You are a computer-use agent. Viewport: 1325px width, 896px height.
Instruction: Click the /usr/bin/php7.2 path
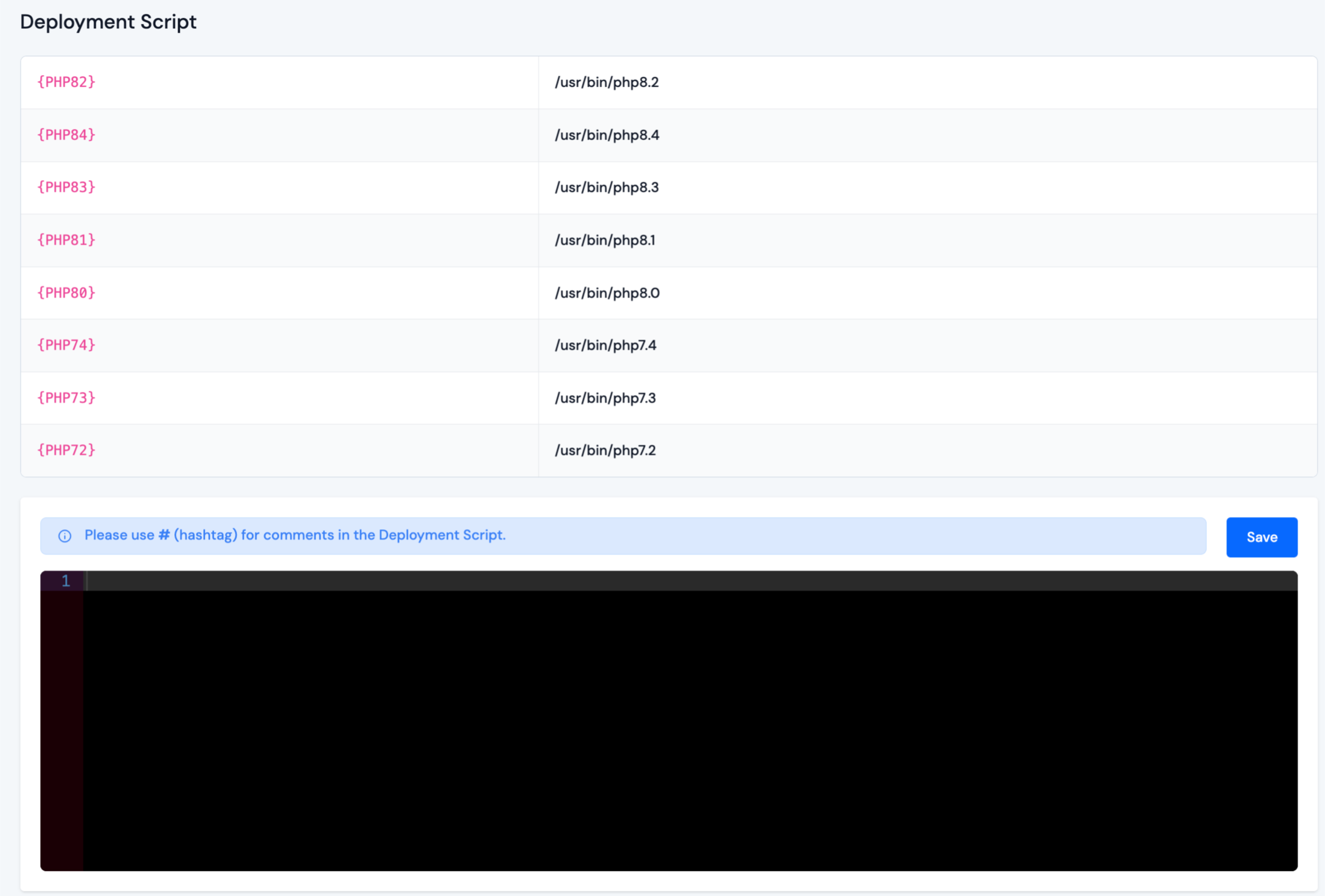tap(605, 450)
